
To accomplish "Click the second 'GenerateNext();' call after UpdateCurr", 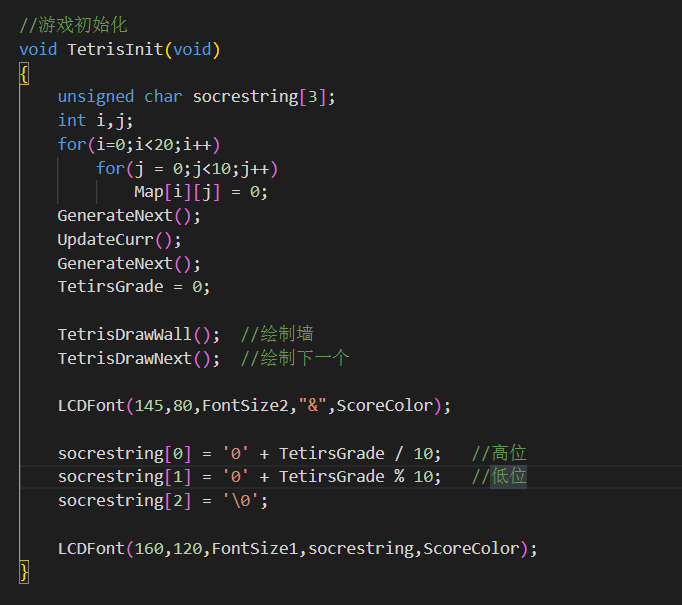I will pyautogui.click(x=129, y=264).
